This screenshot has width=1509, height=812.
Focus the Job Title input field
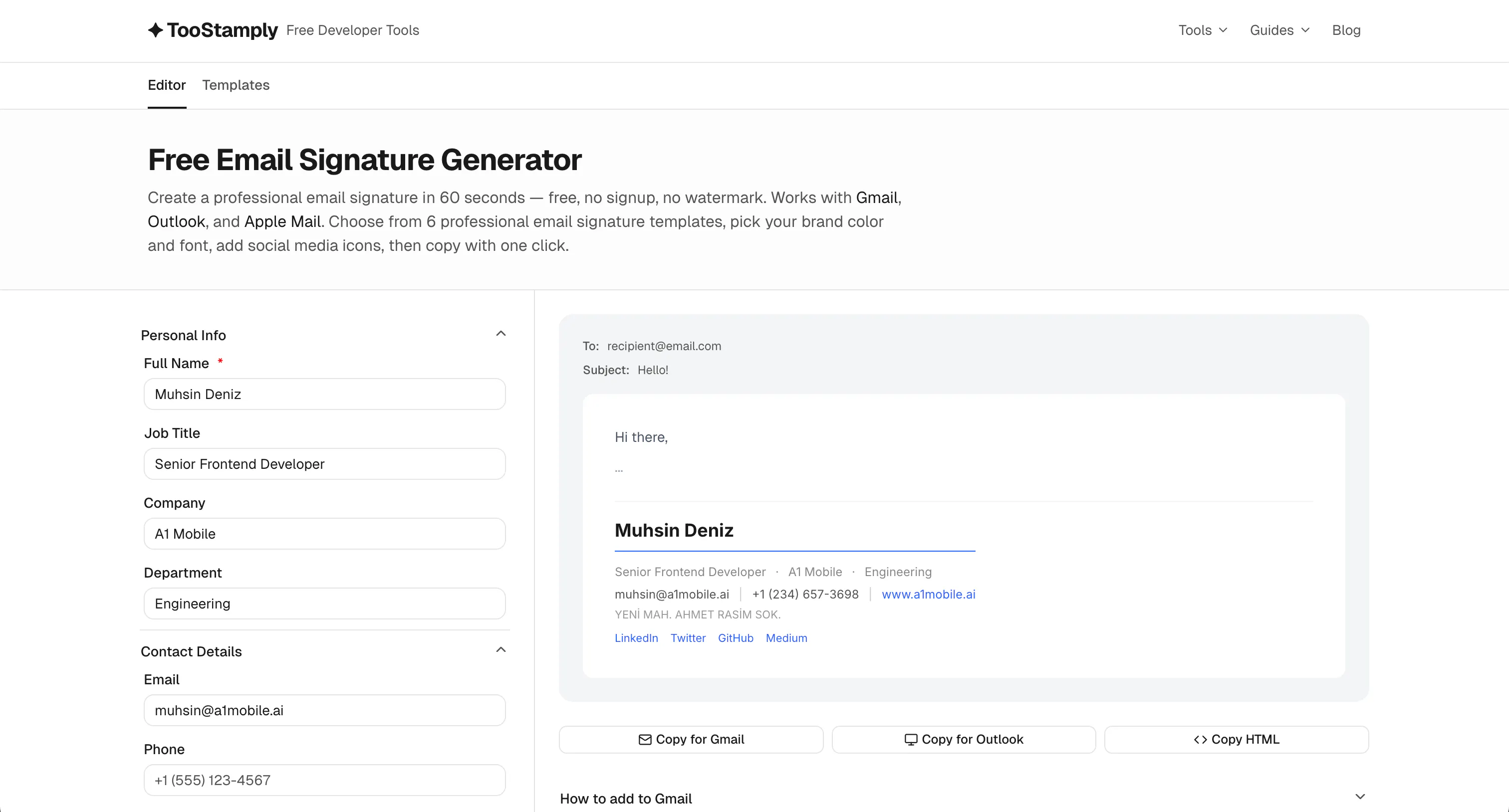click(324, 464)
